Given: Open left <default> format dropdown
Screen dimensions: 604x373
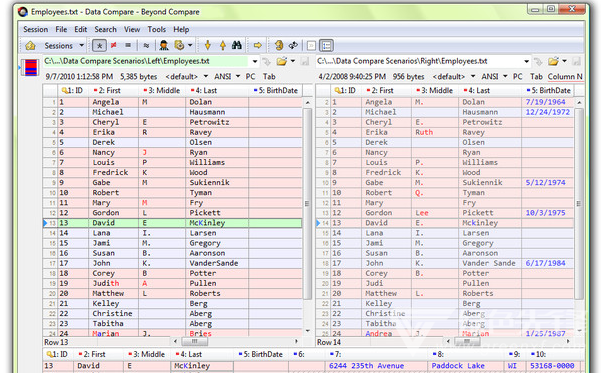Looking at the screenshot, I should click(206, 76).
